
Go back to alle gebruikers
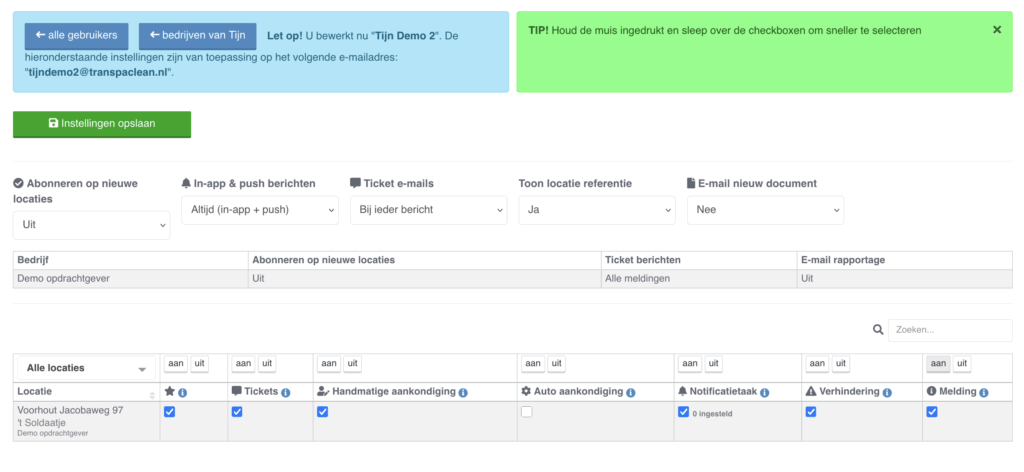76,36
